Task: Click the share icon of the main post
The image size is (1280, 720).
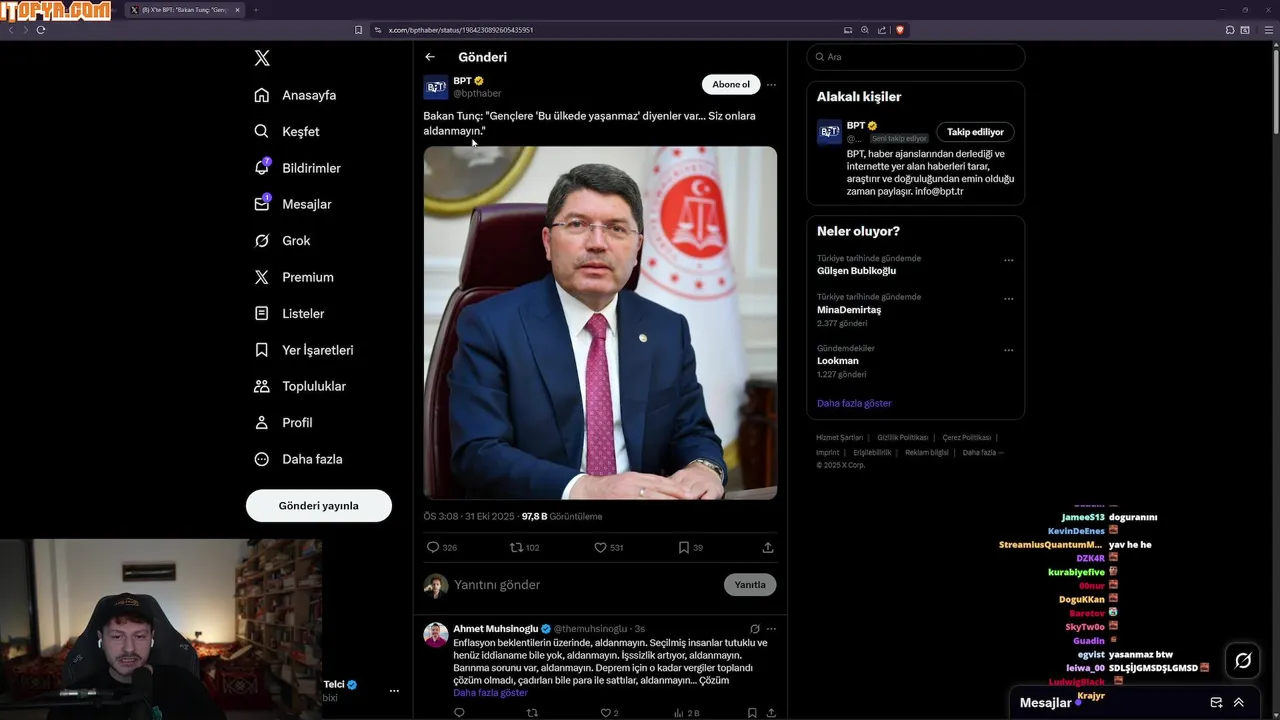Action: [x=768, y=547]
